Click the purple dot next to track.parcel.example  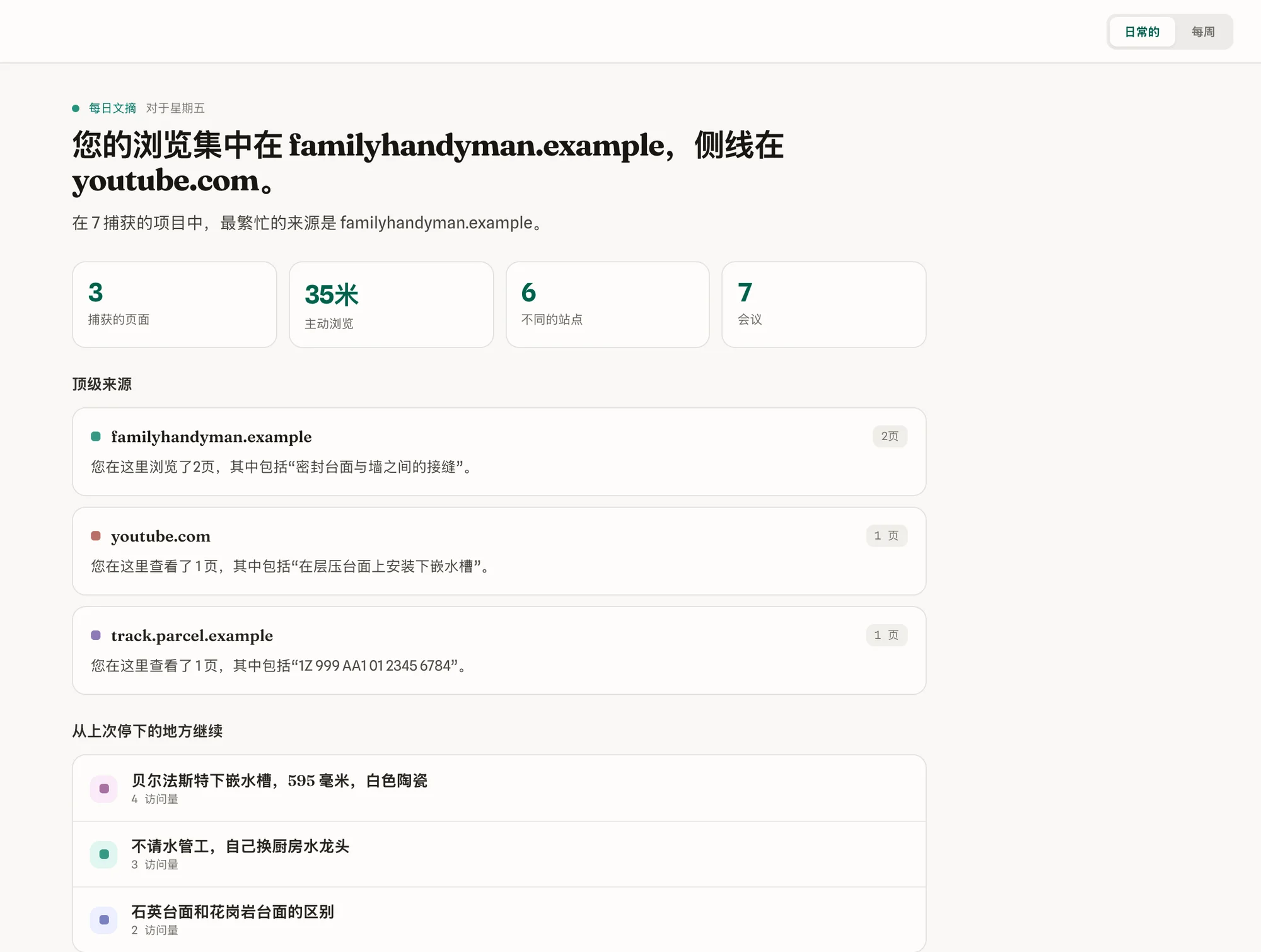(x=96, y=635)
